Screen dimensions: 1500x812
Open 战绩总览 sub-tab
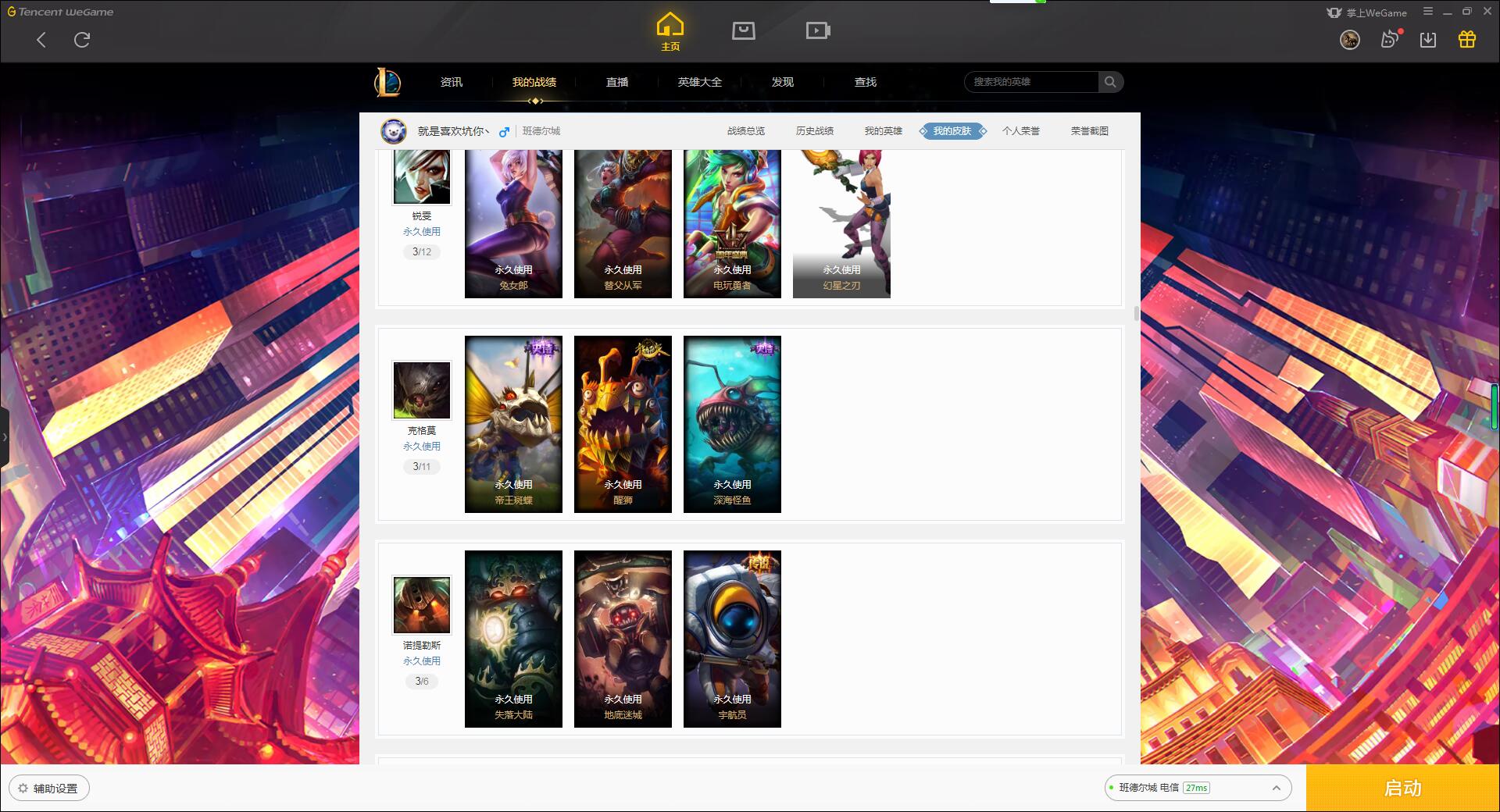pos(746,131)
